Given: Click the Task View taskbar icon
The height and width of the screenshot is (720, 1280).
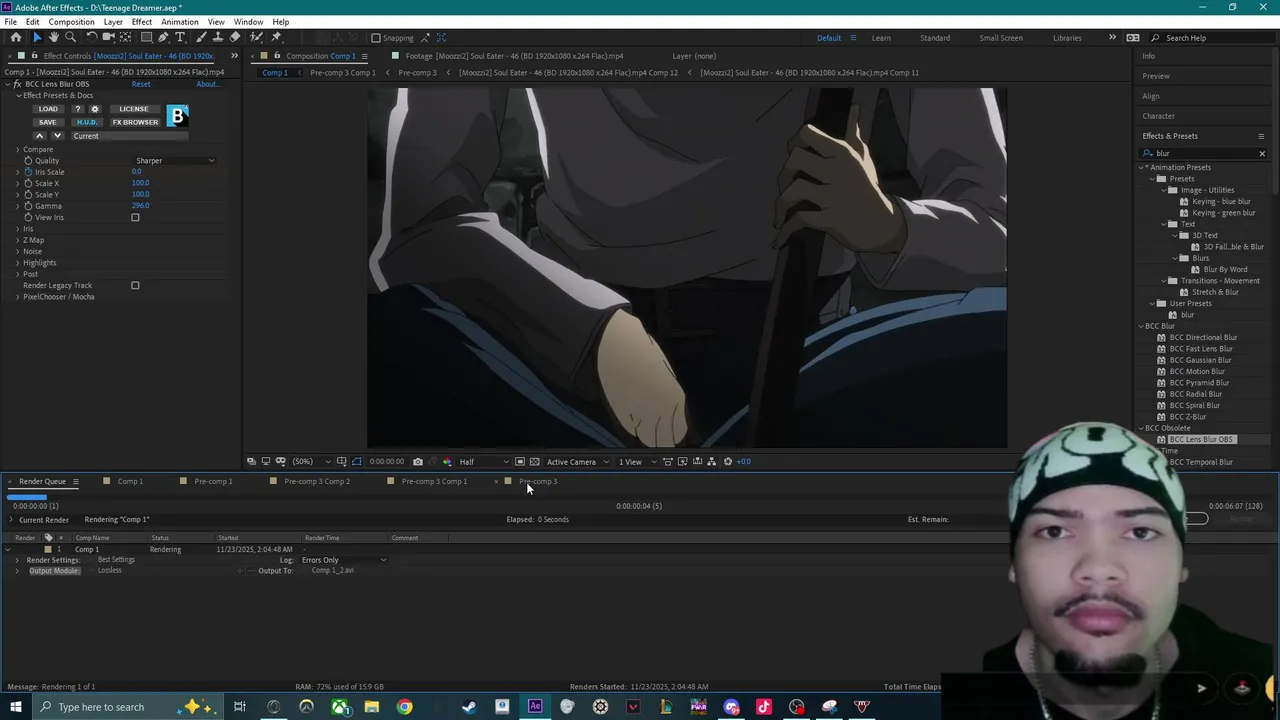Looking at the screenshot, I should [x=240, y=707].
